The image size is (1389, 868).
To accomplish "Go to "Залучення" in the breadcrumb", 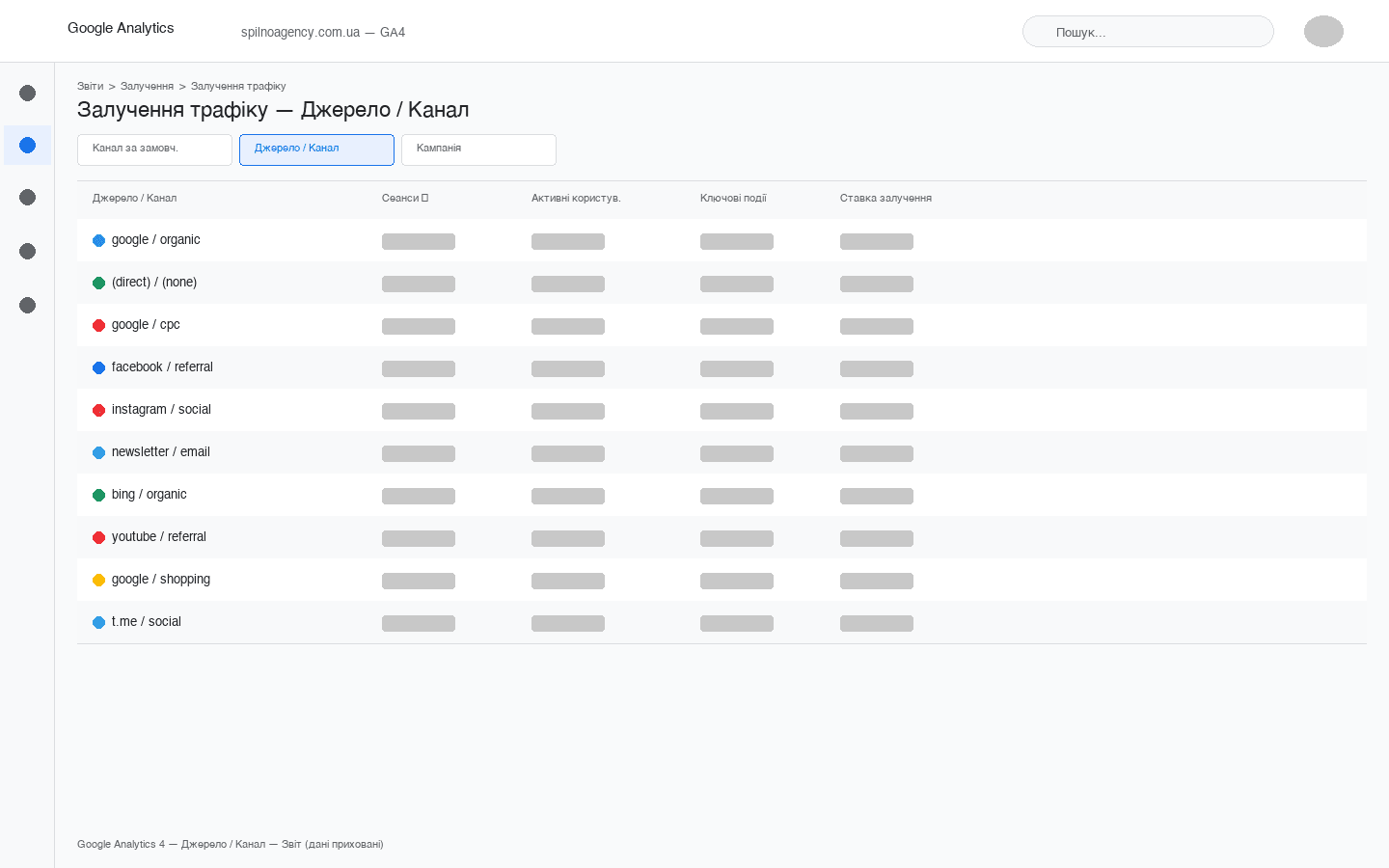I will coord(147,87).
